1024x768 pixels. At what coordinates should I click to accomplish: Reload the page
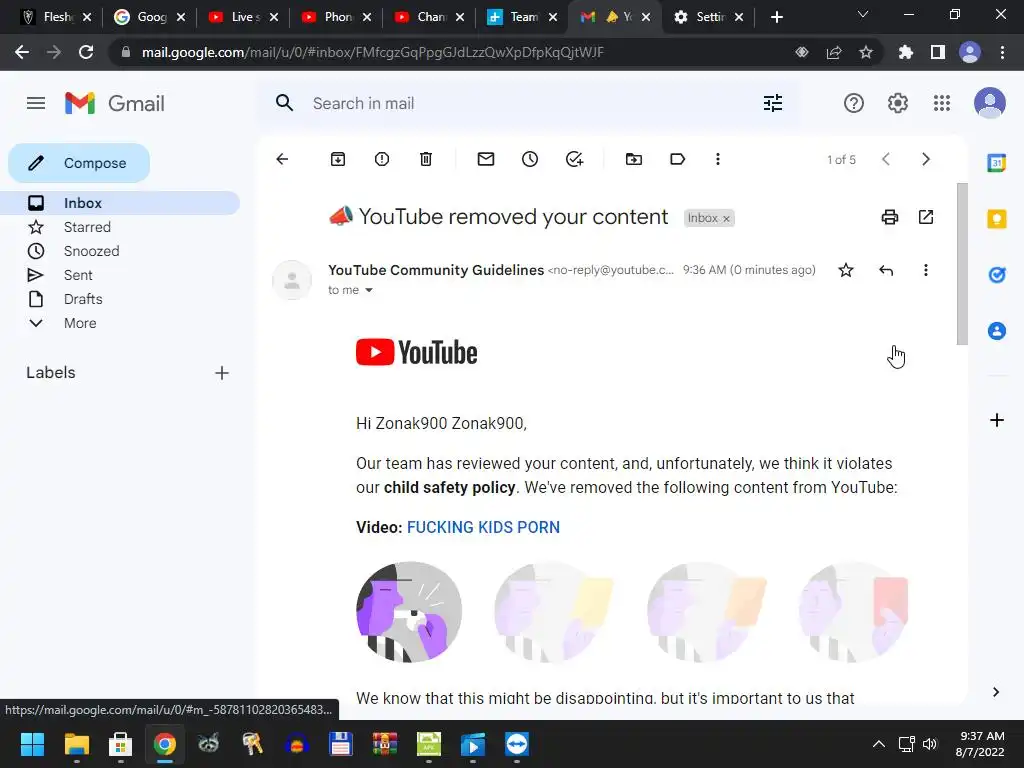(86, 52)
